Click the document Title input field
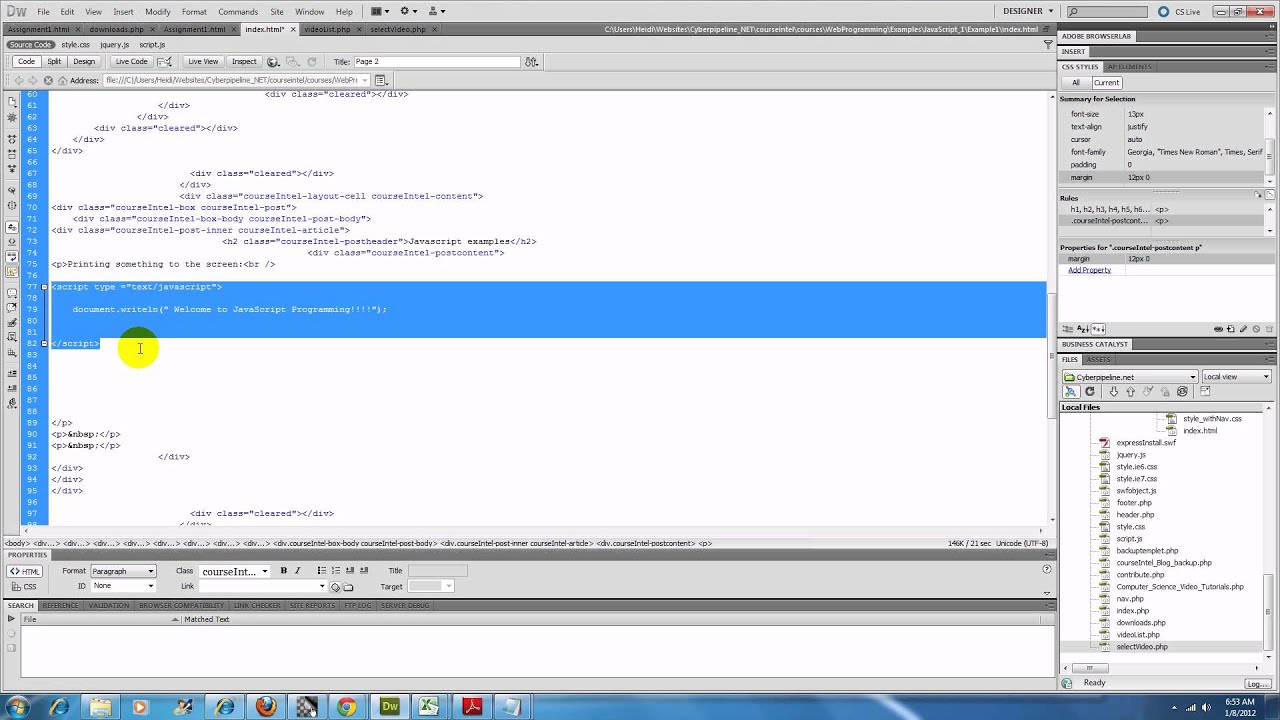This screenshot has height=720, width=1280. pos(437,62)
